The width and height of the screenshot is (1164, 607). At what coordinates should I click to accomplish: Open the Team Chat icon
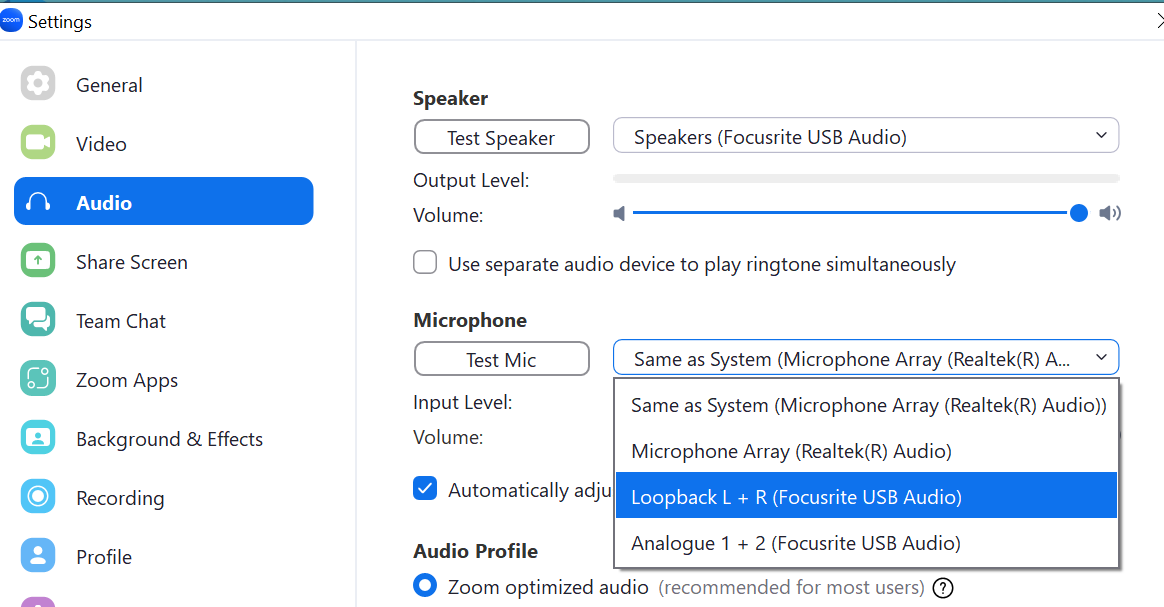[x=38, y=320]
